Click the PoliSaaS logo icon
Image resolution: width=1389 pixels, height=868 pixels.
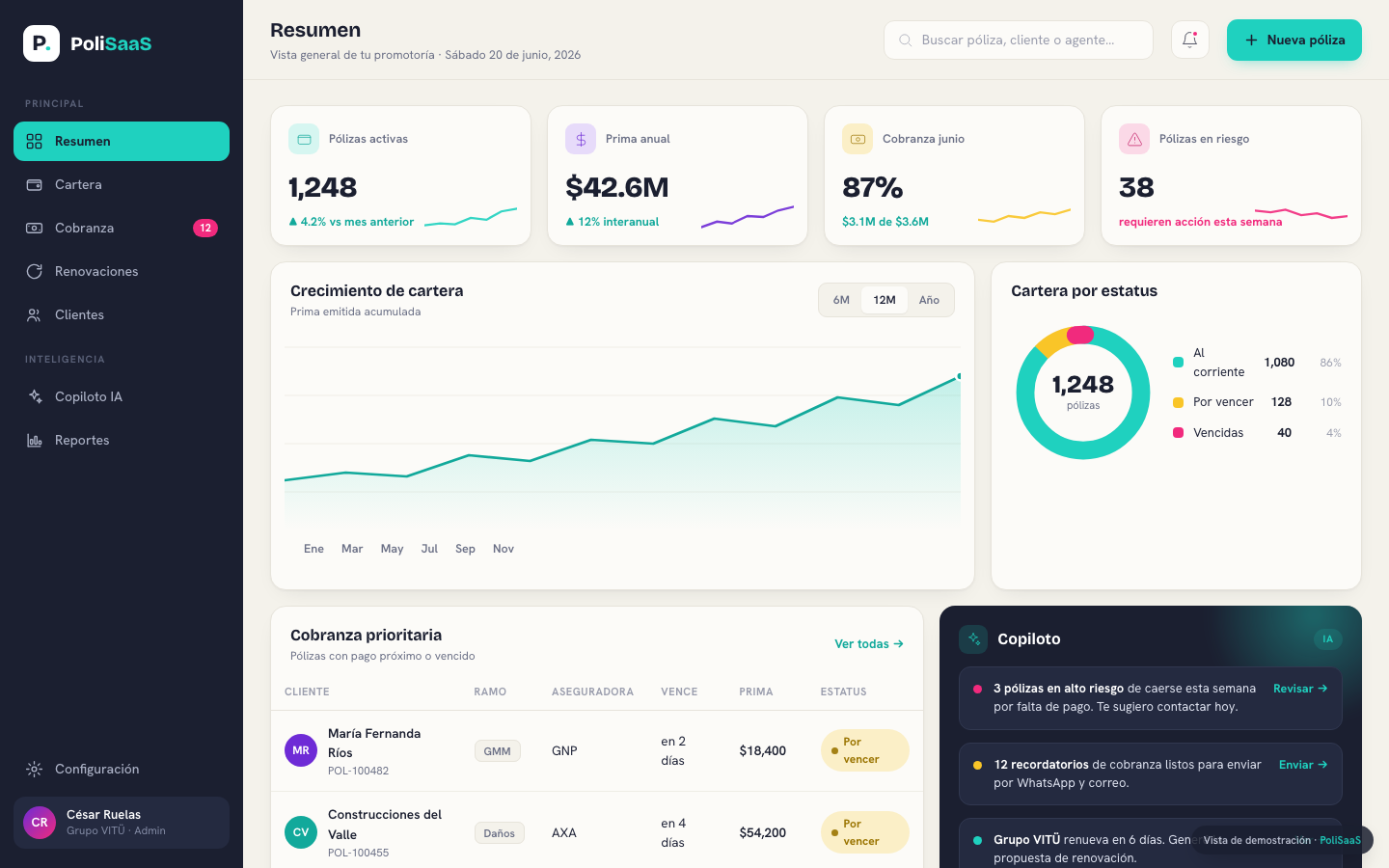click(x=41, y=43)
